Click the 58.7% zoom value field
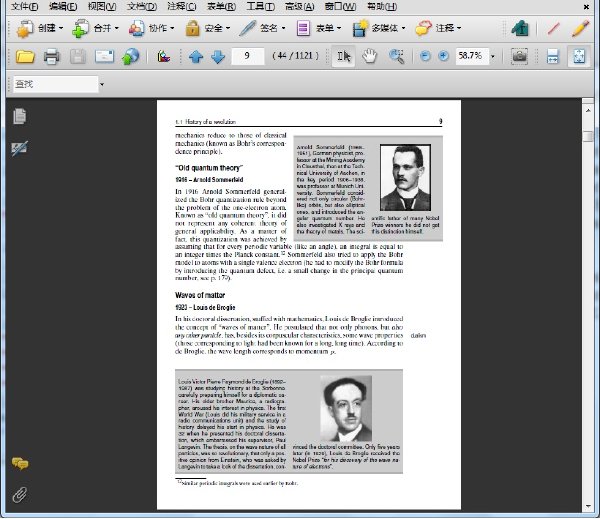 (x=471, y=56)
